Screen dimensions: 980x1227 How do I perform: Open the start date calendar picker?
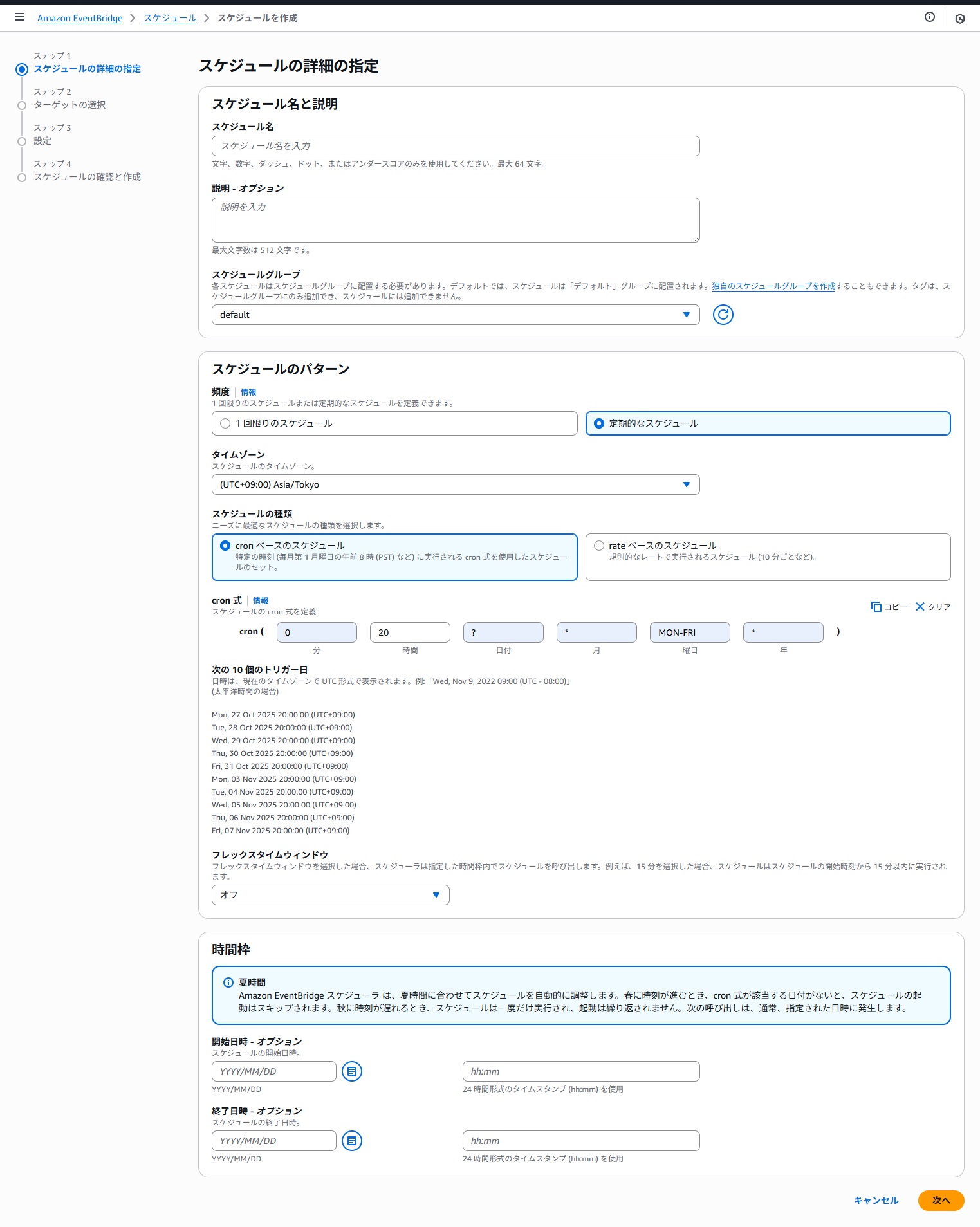pyautogui.click(x=351, y=1071)
